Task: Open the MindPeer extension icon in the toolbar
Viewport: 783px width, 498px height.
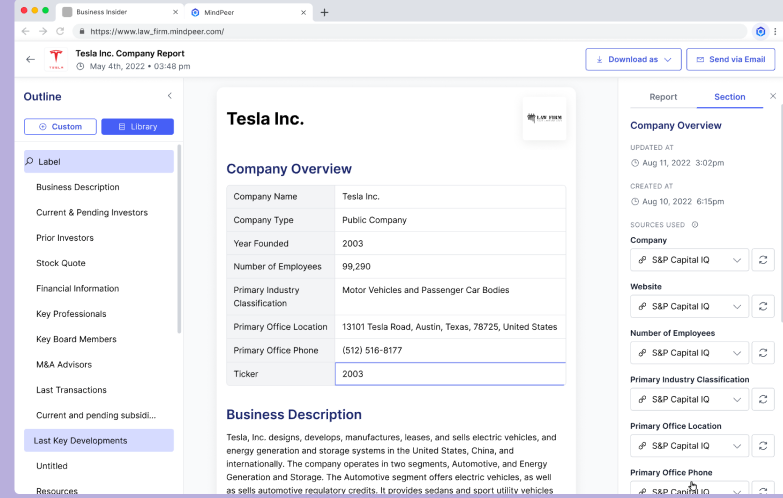Action: (760, 31)
